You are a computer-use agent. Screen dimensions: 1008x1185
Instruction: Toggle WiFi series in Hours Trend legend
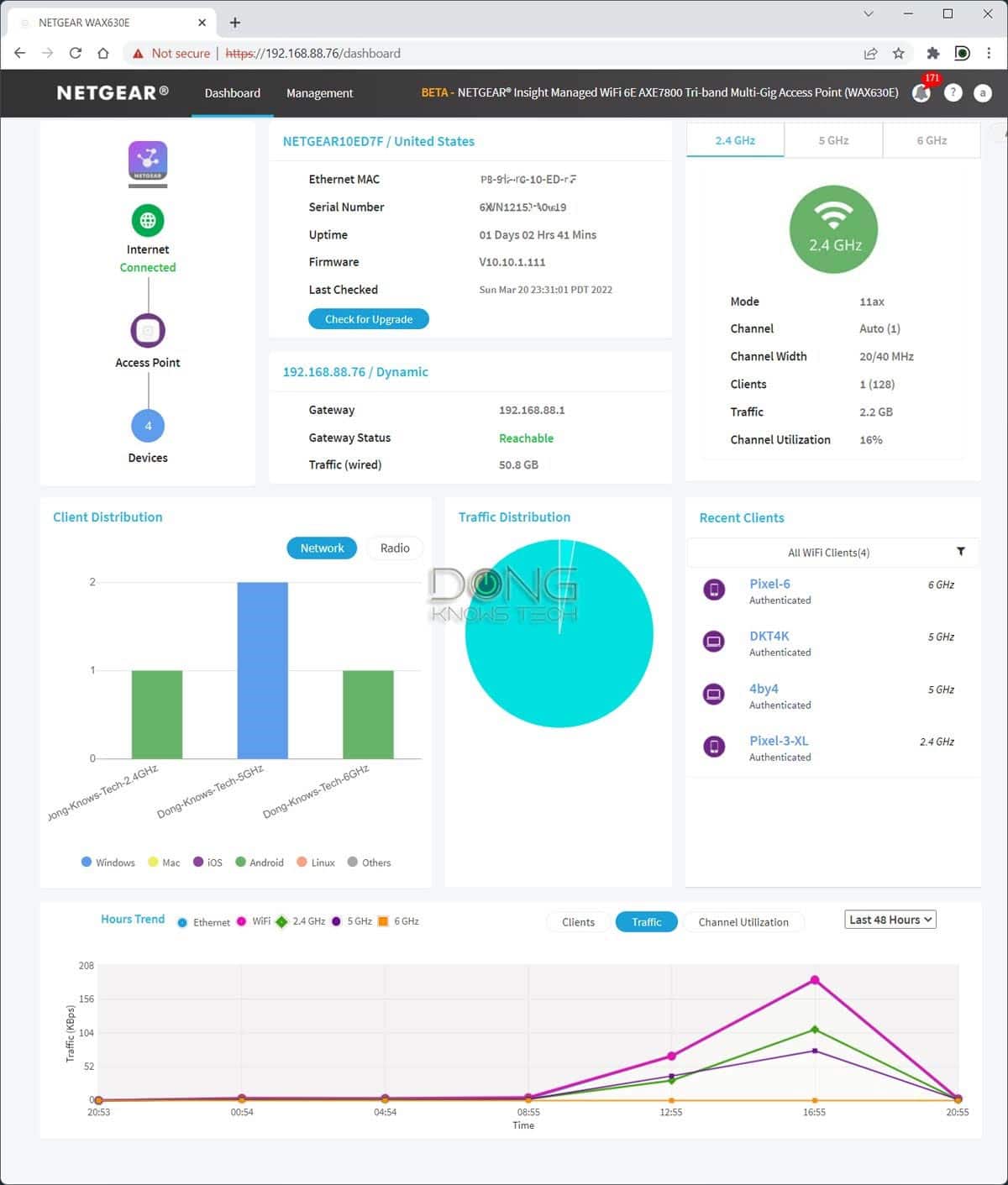click(x=254, y=921)
